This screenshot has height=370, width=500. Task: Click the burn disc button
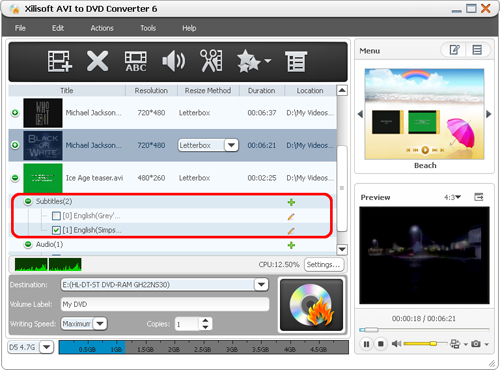tap(312, 305)
